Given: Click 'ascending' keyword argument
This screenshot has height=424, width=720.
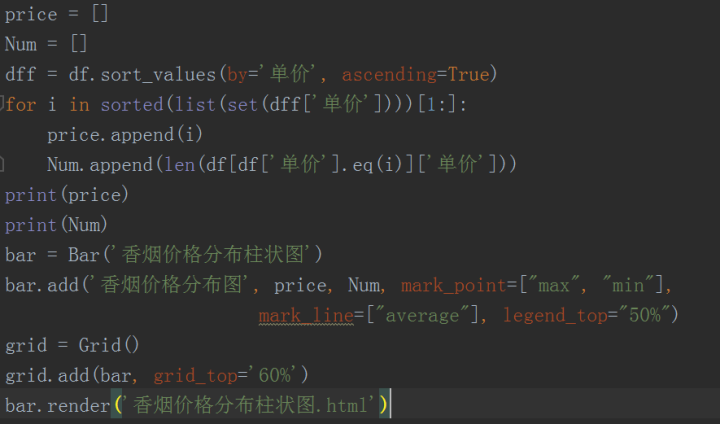Looking at the screenshot, I should click(x=389, y=74).
